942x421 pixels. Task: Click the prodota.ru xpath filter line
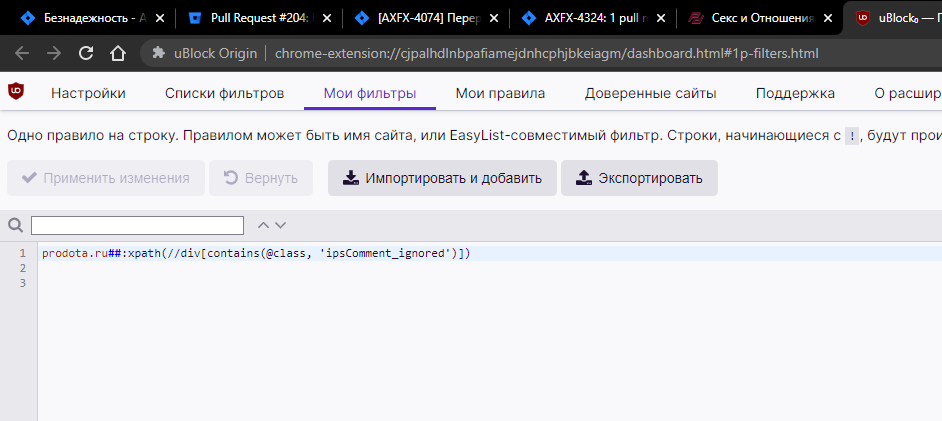coord(256,254)
